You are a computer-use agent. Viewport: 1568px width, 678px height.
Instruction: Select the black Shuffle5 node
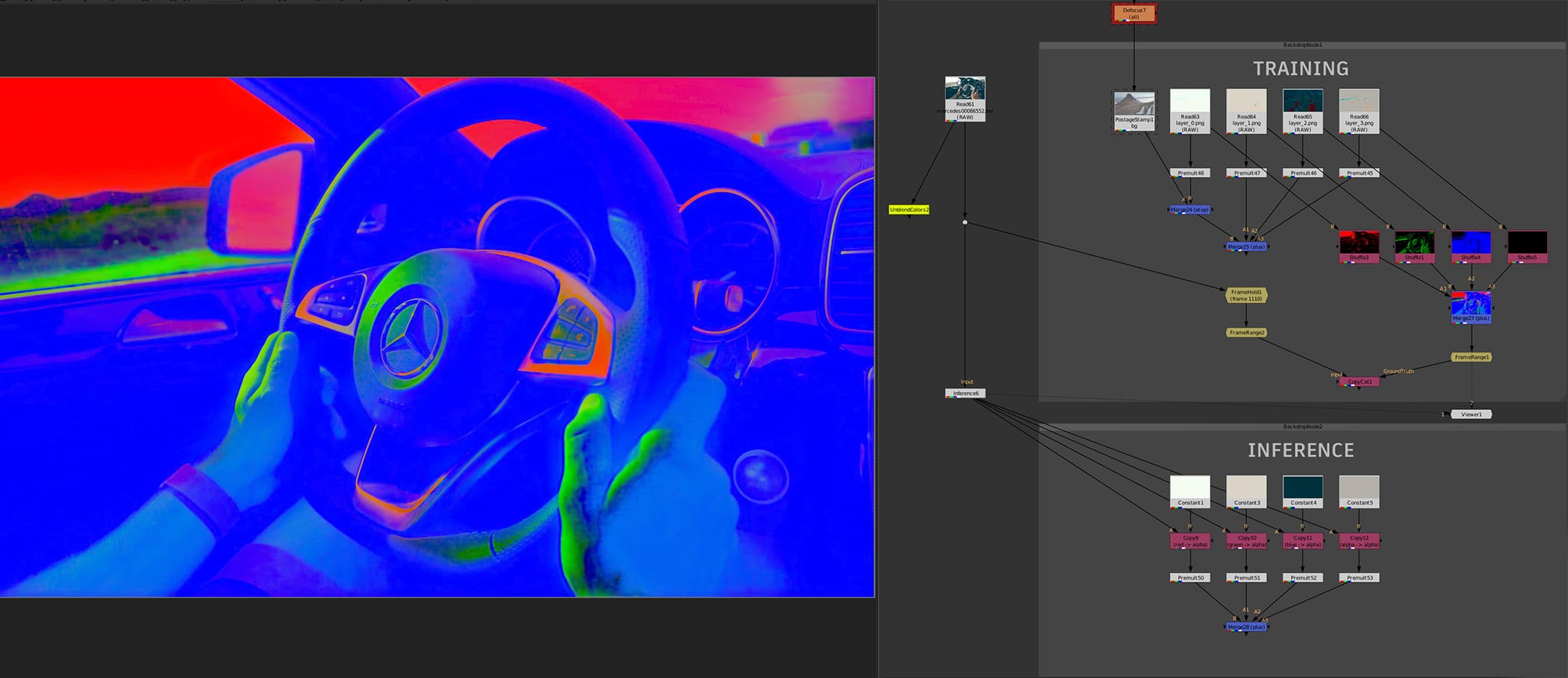(x=1527, y=247)
